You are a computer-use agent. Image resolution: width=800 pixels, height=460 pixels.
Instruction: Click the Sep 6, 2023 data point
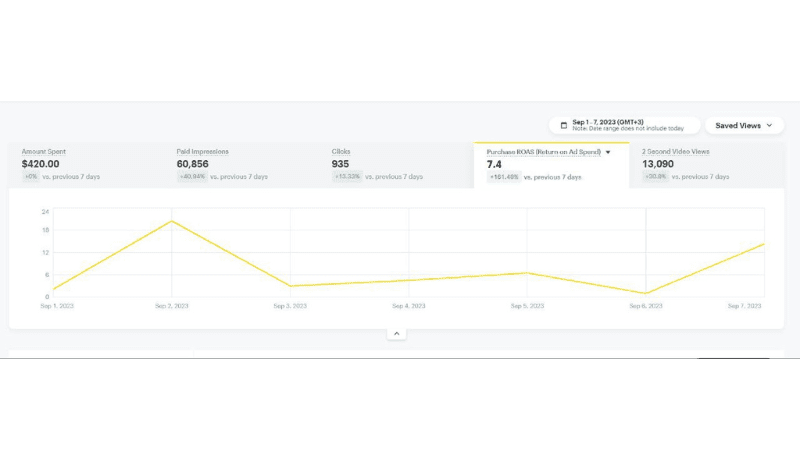pyautogui.click(x=646, y=293)
